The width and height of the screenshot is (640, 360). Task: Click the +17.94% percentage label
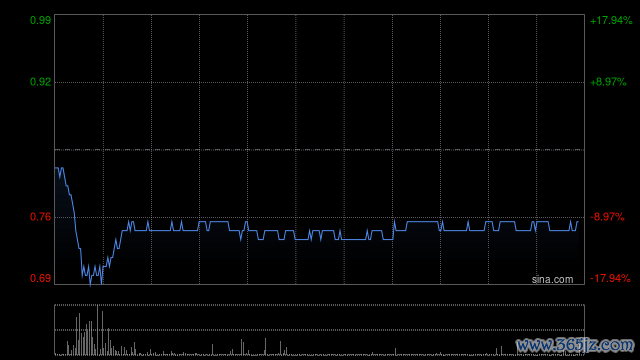click(x=611, y=20)
